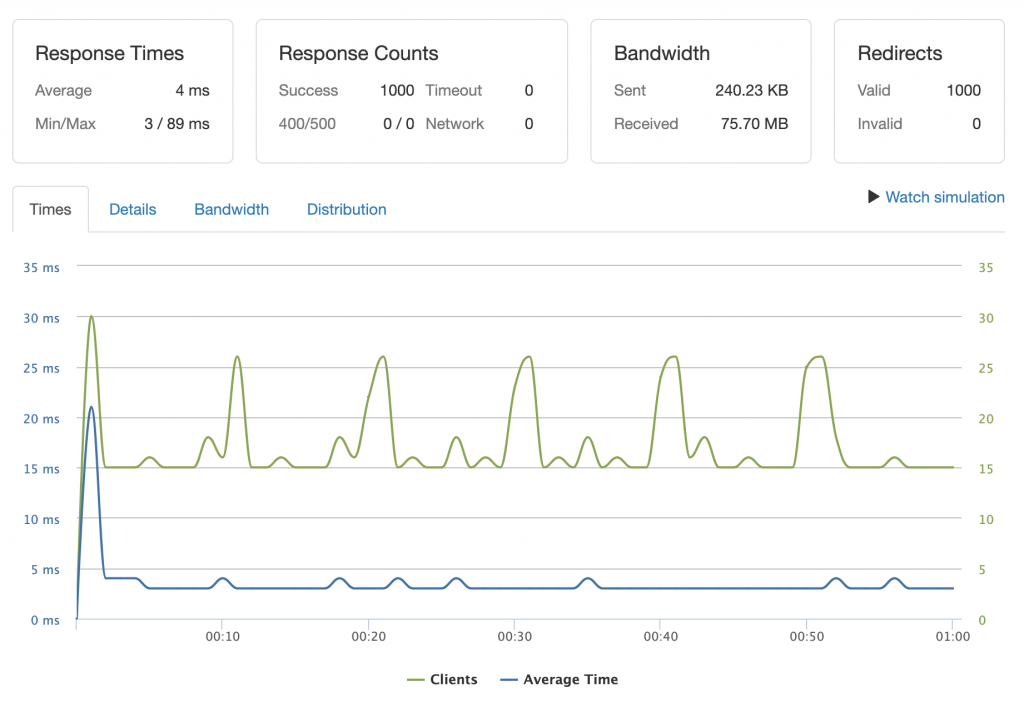
Task: Click the average value 4 ms
Action: (x=193, y=91)
